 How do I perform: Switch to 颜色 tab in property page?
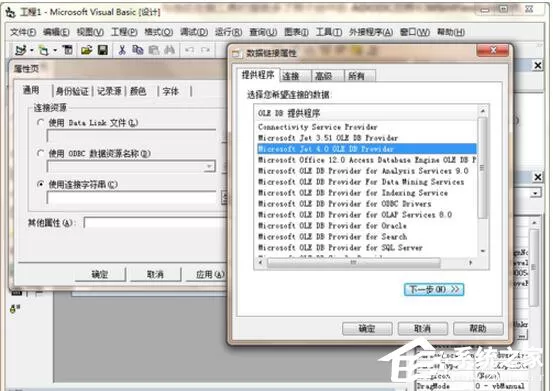pos(138,91)
